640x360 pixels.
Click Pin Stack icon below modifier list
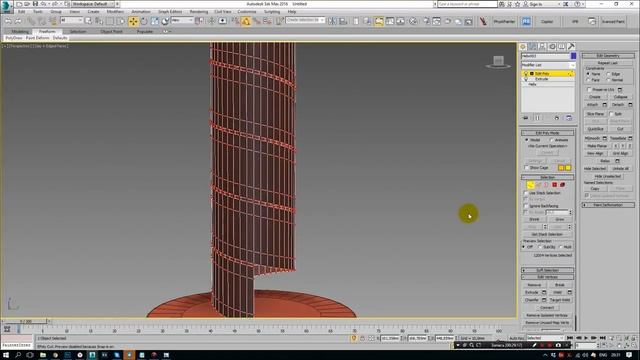526,118
